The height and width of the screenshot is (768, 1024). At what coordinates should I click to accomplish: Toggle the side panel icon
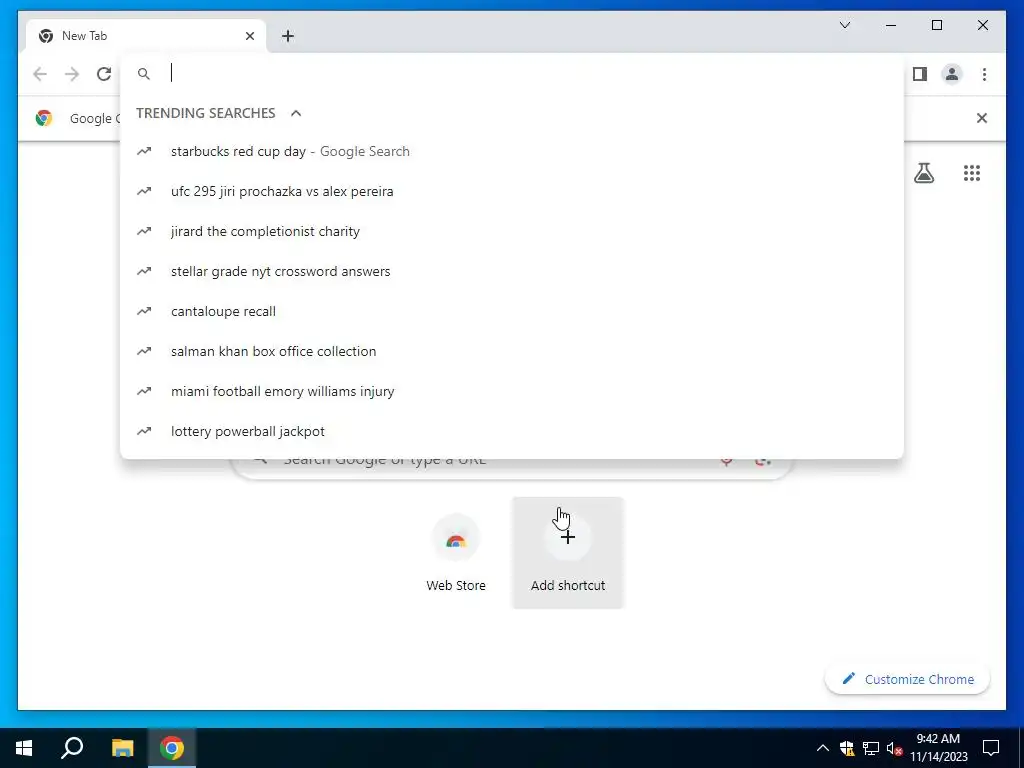click(x=920, y=74)
